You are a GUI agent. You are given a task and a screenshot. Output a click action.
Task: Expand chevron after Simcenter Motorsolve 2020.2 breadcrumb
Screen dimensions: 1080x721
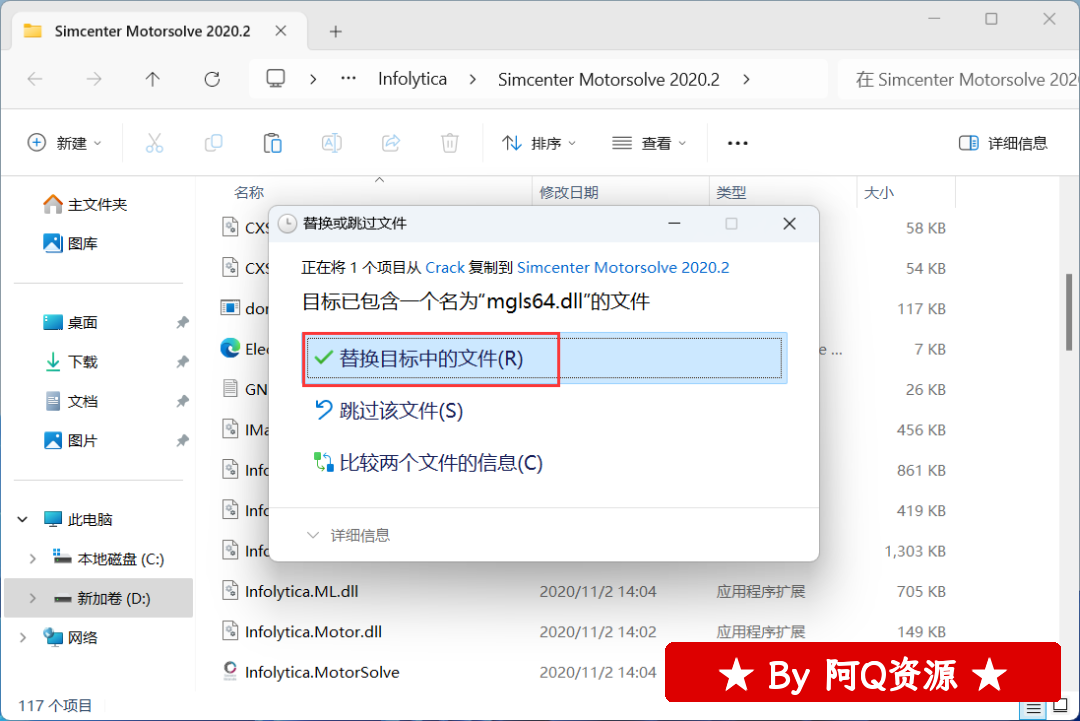click(x=747, y=79)
